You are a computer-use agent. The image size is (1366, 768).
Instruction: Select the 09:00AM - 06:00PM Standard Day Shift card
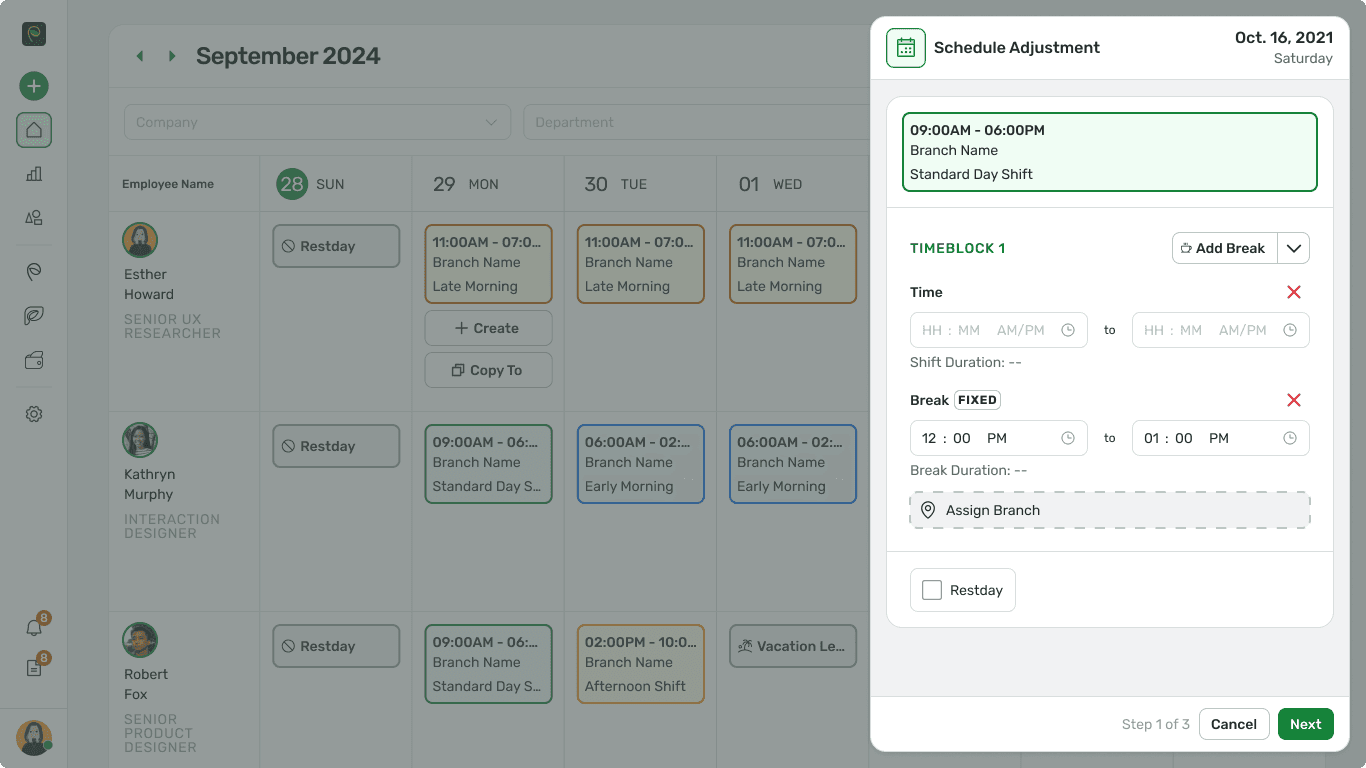1109,152
